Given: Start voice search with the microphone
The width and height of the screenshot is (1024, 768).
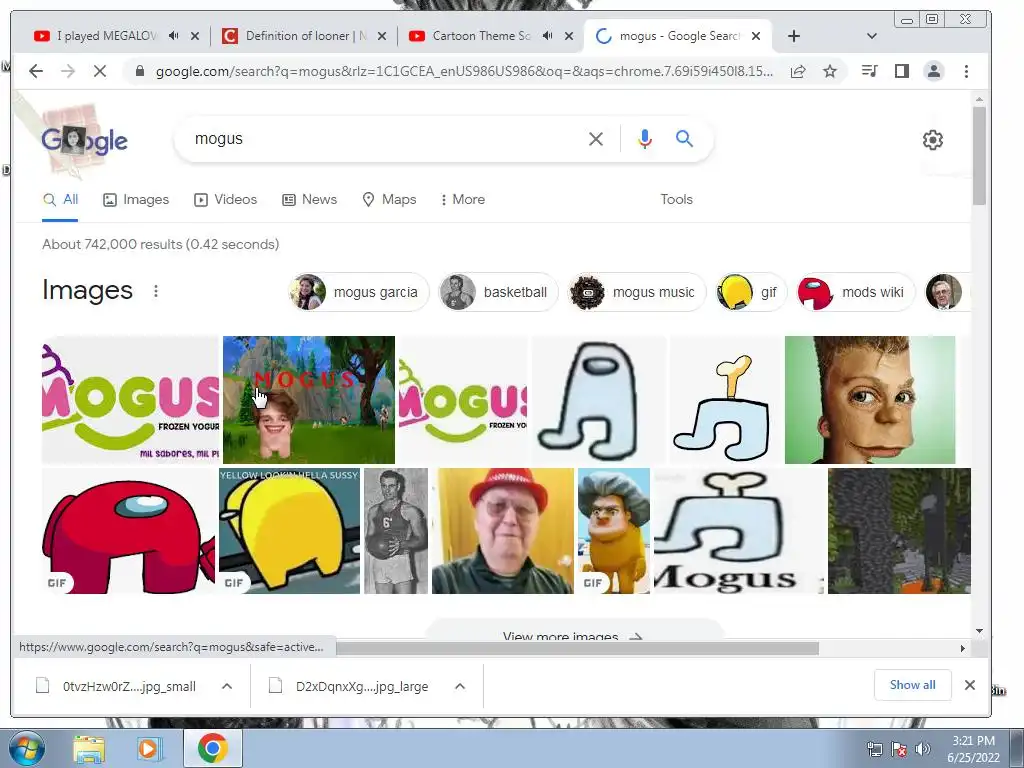Looking at the screenshot, I should tap(645, 138).
